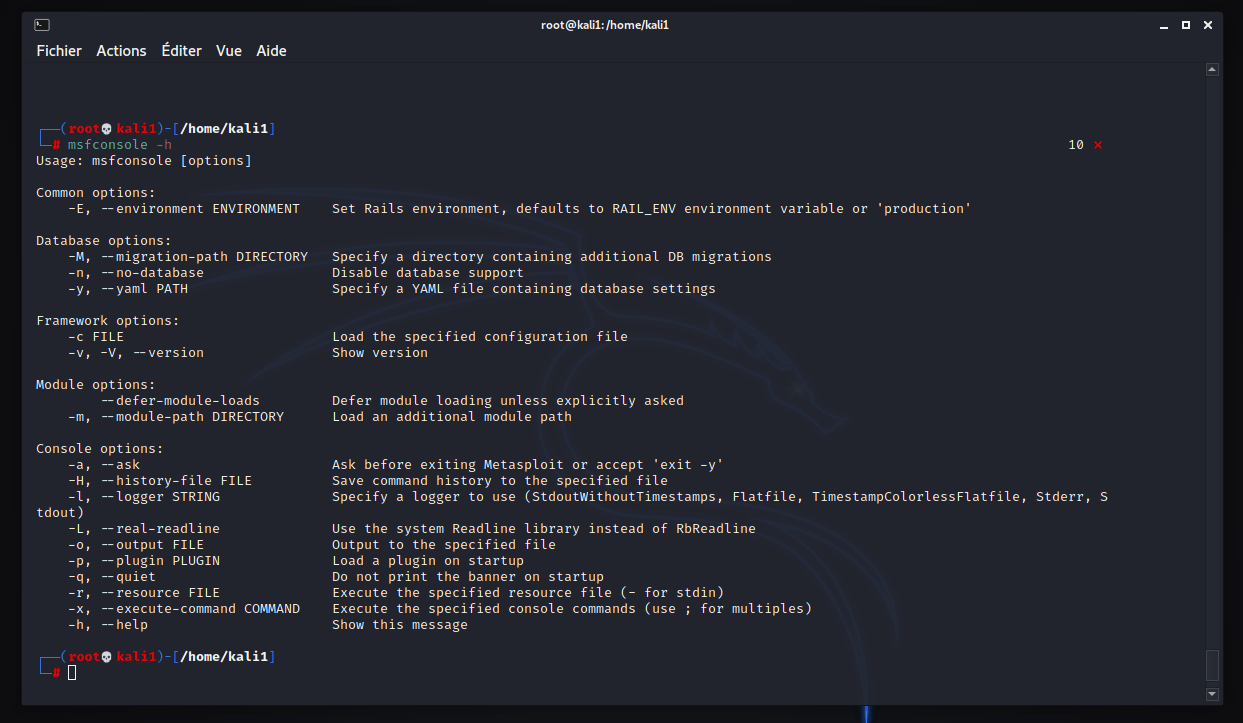1243x723 pixels.
Task: Click '-H, --history-file FILE' option
Action: pos(160,481)
